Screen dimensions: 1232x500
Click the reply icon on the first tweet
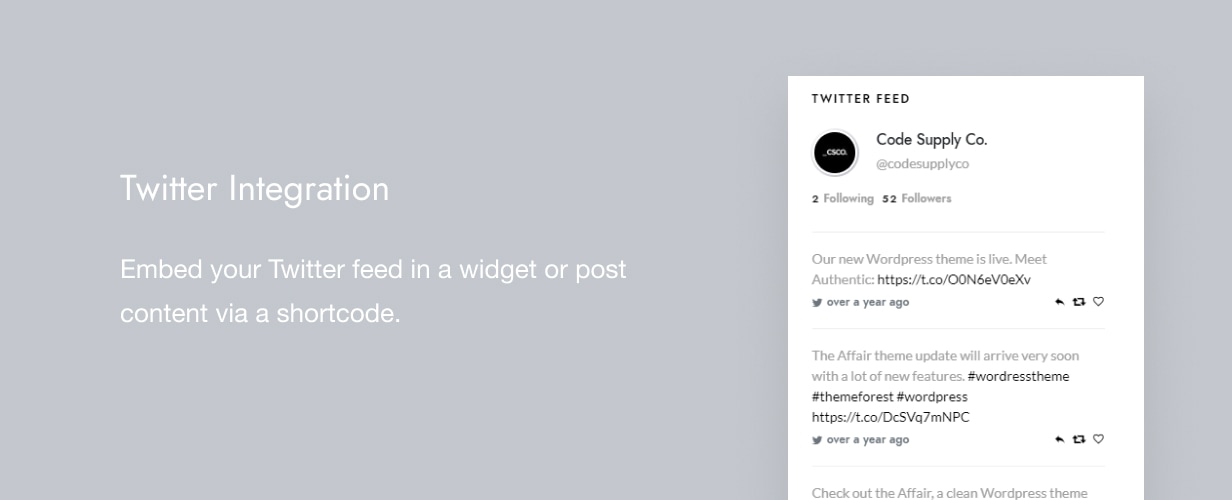pyautogui.click(x=1060, y=302)
